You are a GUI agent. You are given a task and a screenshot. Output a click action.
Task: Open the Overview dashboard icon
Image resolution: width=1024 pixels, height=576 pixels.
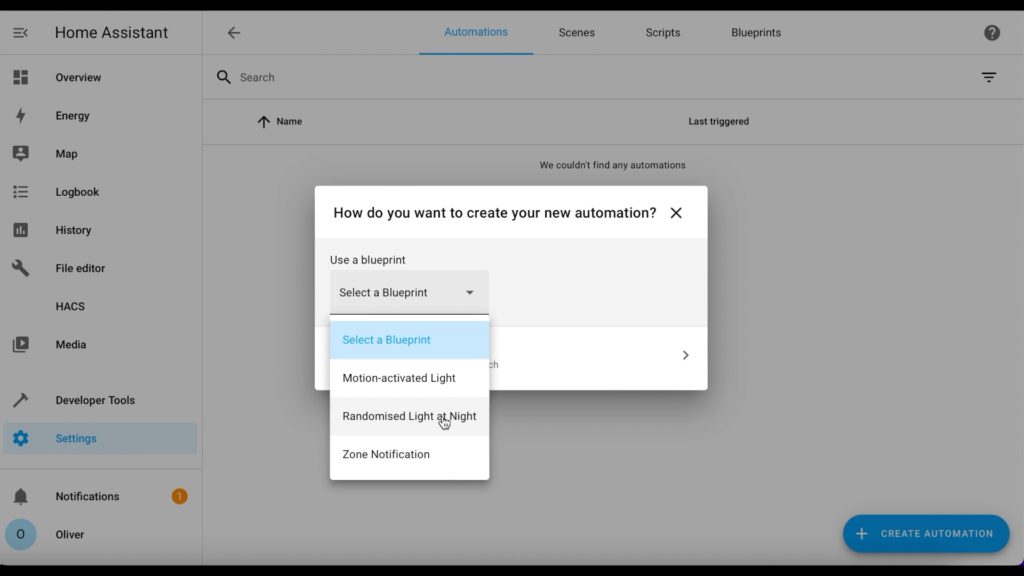pos(20,77)
